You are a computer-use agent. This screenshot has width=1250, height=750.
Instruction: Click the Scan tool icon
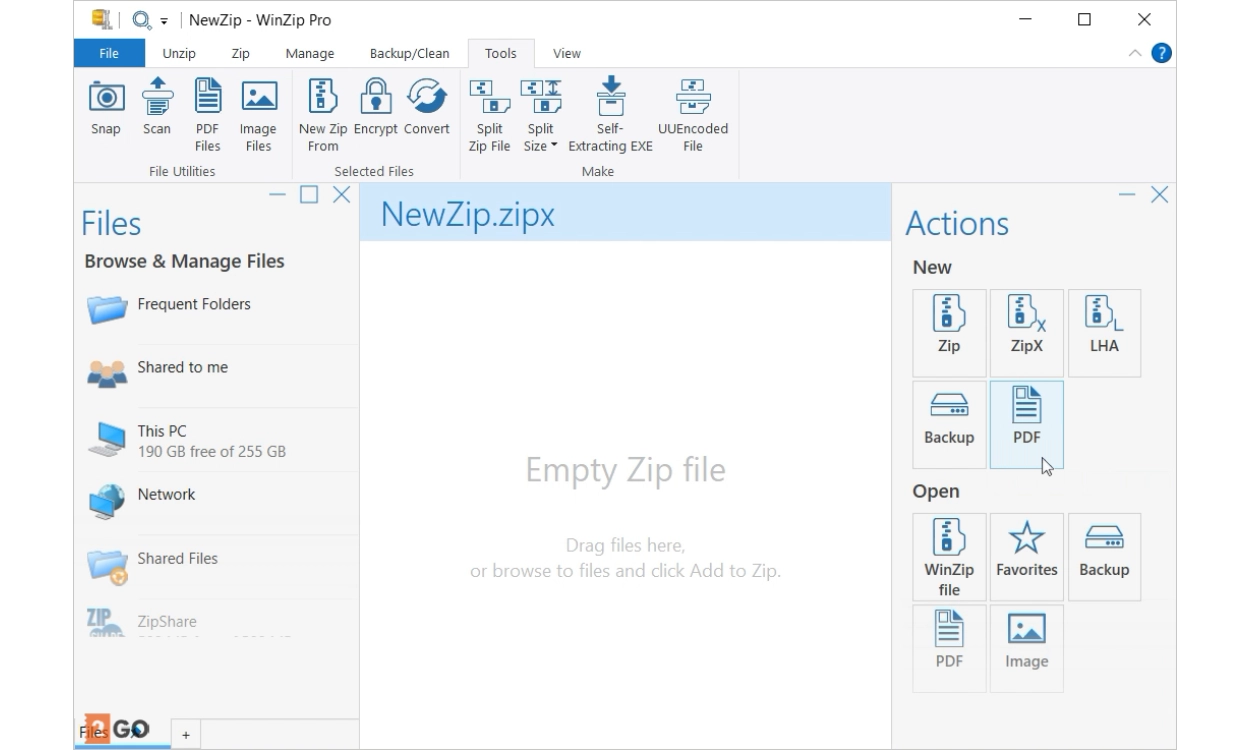click(157, 98)
